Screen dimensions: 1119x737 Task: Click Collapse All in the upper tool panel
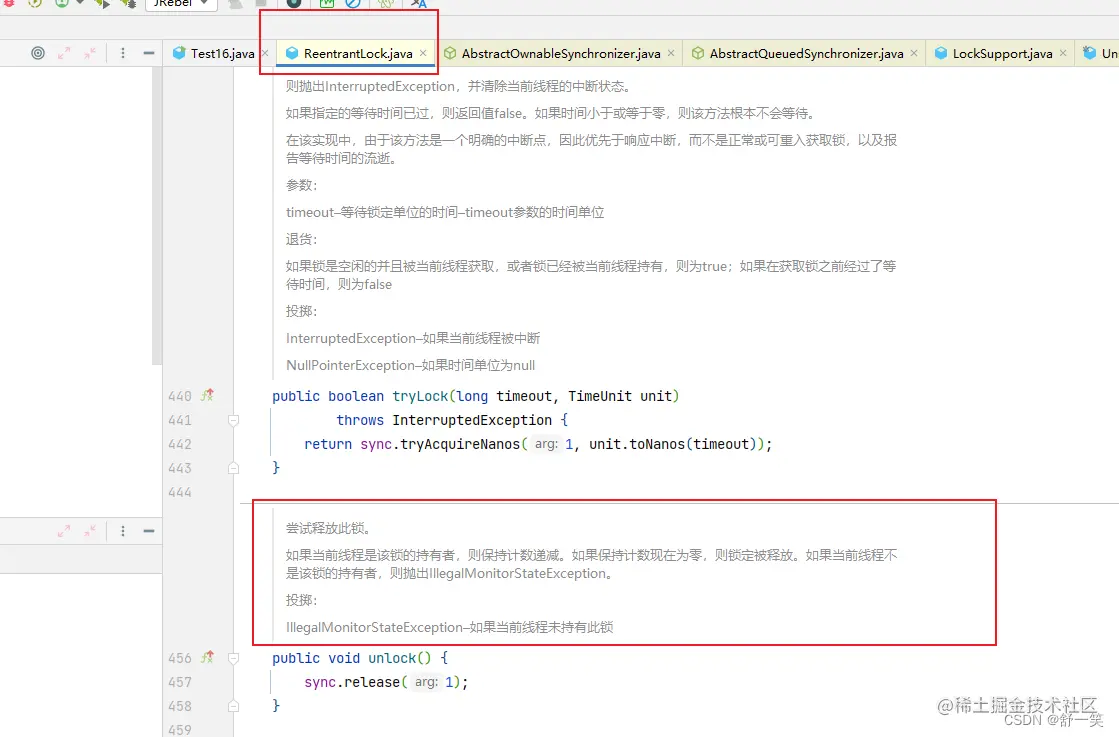click(x=90, y=53)
